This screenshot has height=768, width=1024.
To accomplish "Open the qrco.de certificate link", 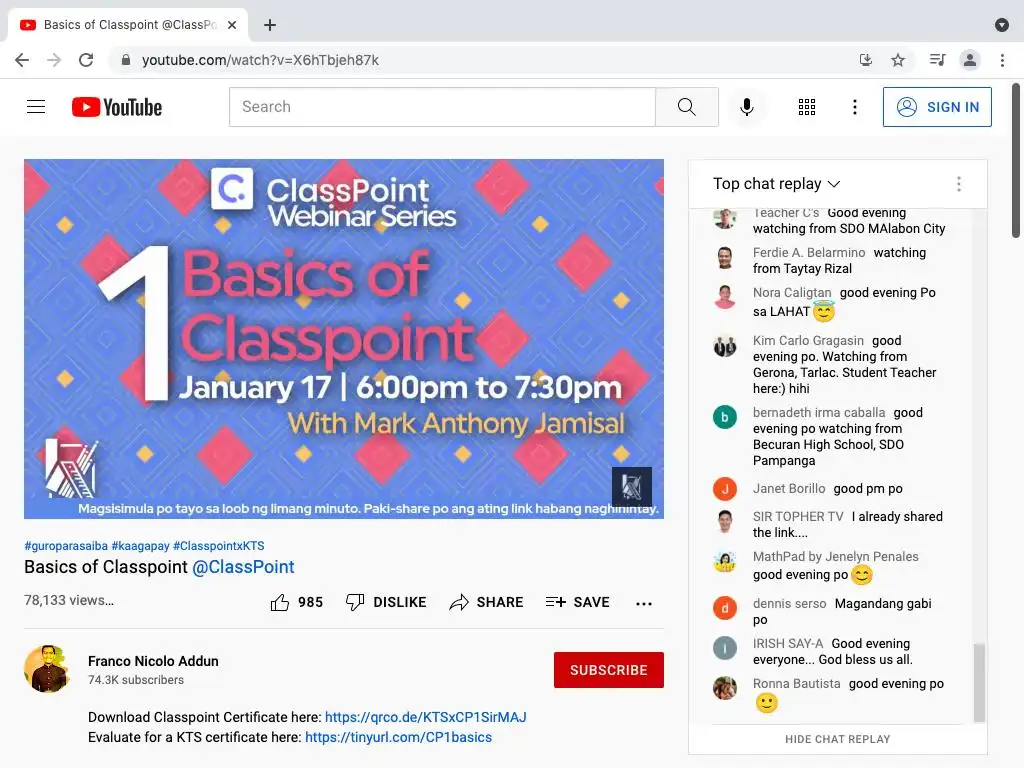I will point(426,717).
